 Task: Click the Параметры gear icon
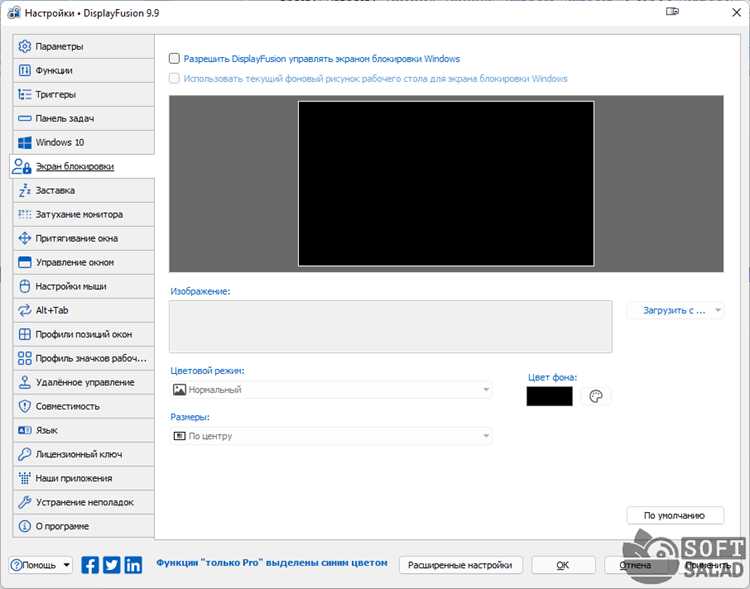pyautogui.click(x=24, y=46)
